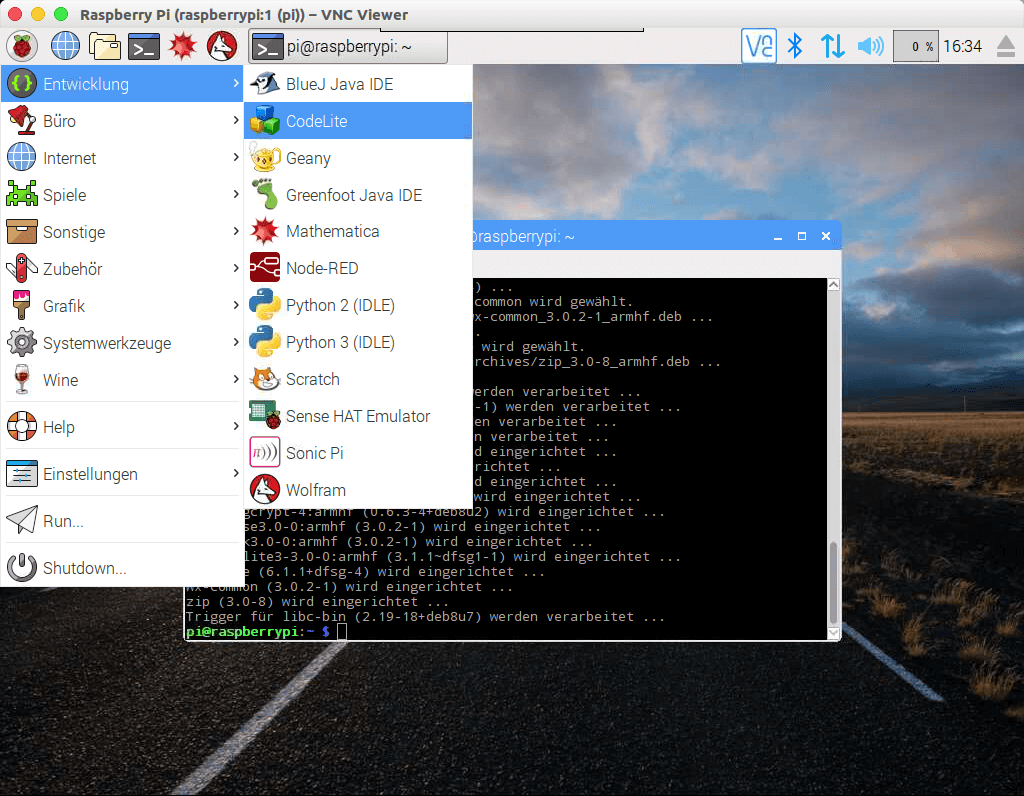Open the VNC server tray icon
This screenshot has height=796, width=1024.
[759, 46]
